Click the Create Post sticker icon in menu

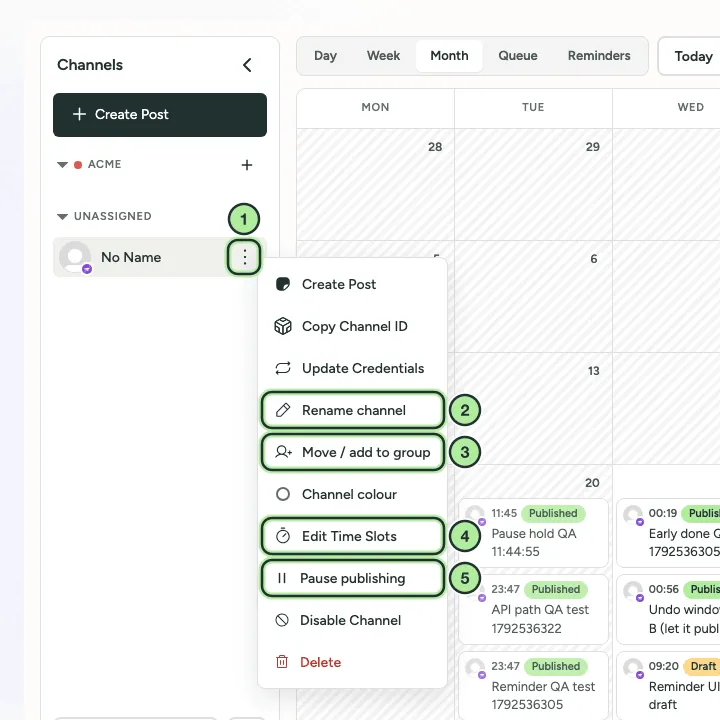coord(283,284)
